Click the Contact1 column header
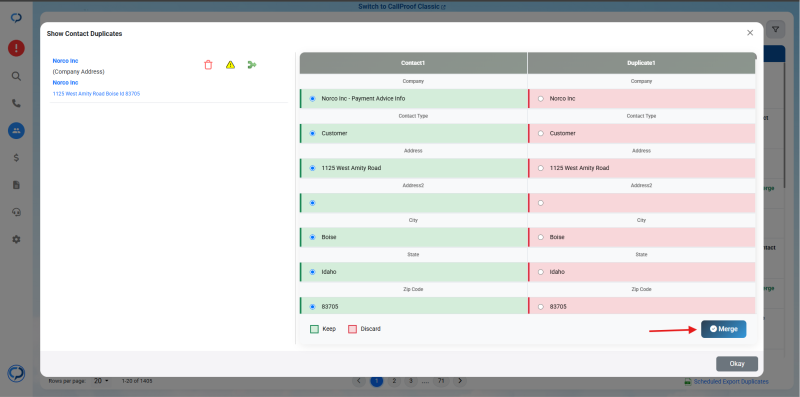The width and height of the screenshot is (800, 397). 413,63
